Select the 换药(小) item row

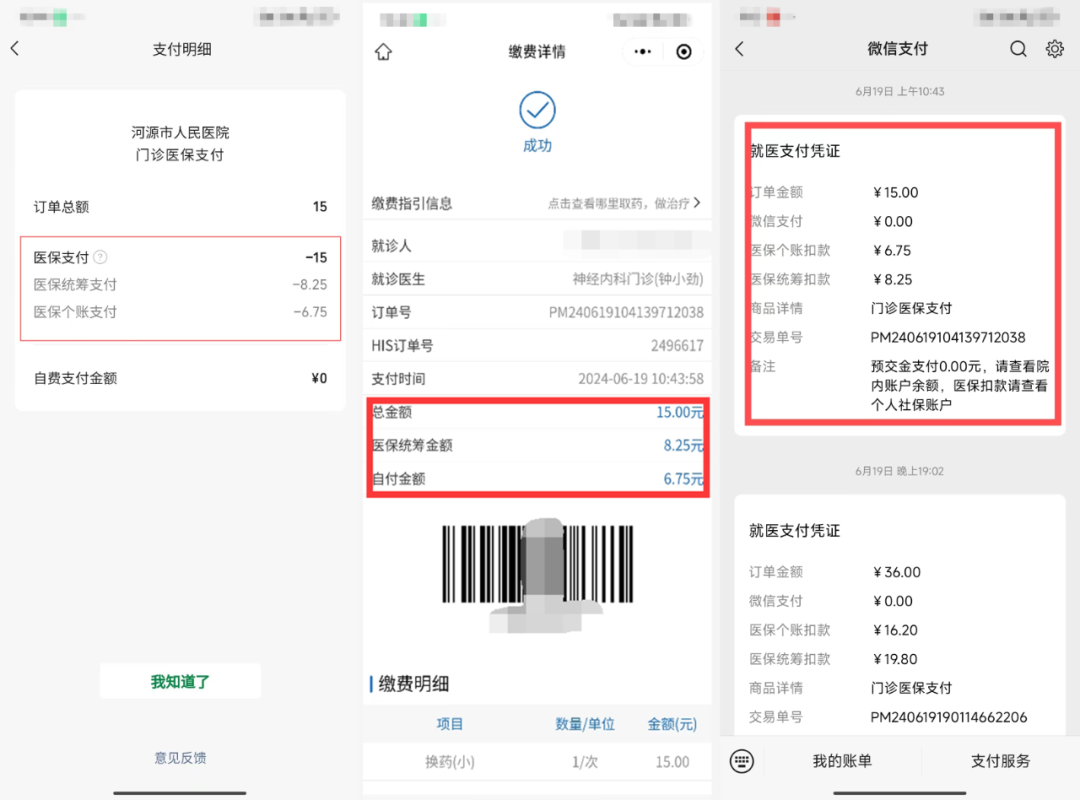coord(537,762)
